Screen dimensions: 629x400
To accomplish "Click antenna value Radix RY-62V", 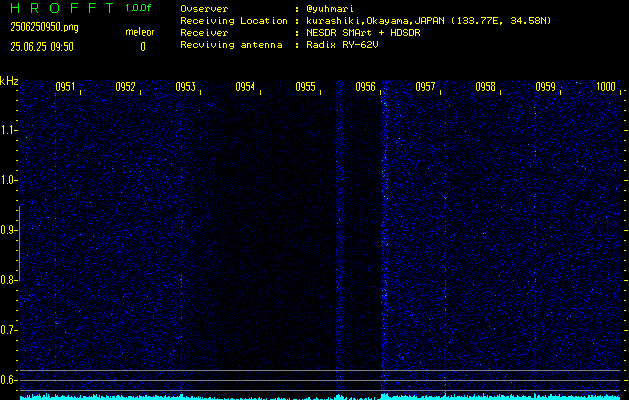I will (x=342, y=45).
